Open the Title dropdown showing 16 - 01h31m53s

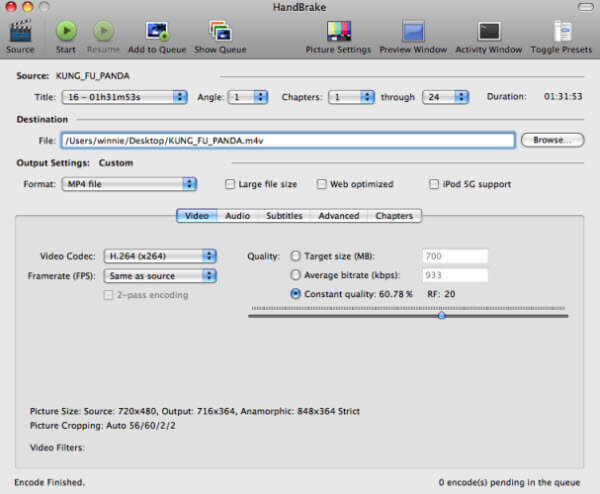tap(124, 97)
